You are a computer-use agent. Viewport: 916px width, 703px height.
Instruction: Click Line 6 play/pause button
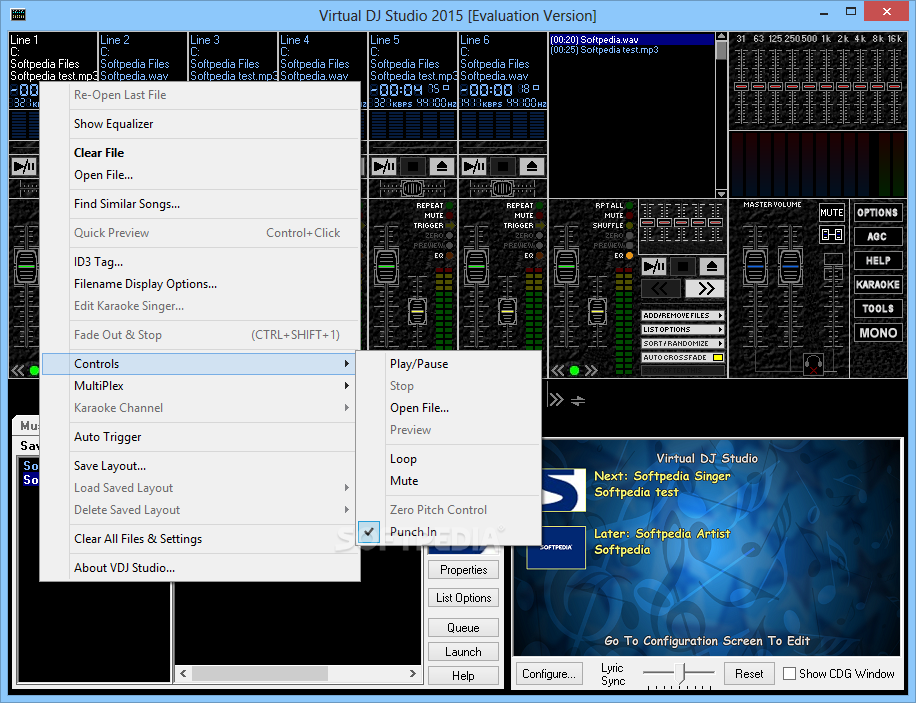pos(474,167)
